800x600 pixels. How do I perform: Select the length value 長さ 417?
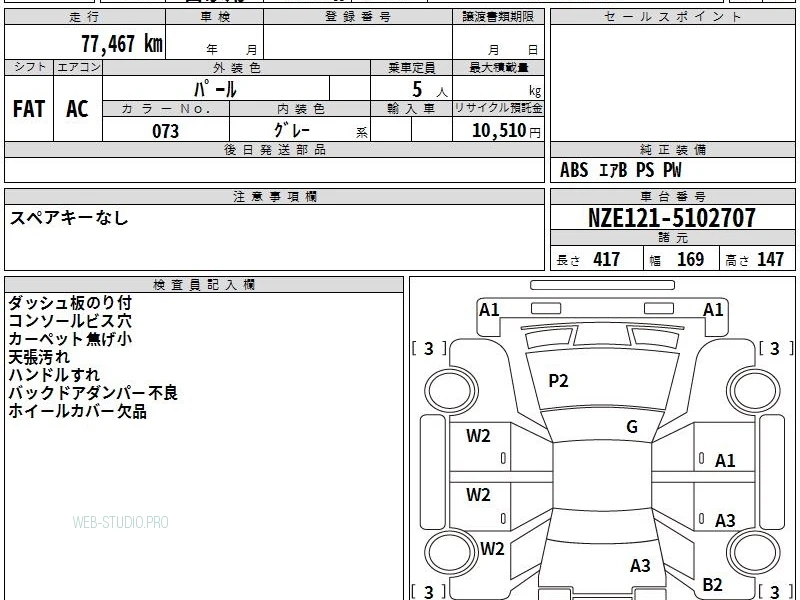point(588,260)
